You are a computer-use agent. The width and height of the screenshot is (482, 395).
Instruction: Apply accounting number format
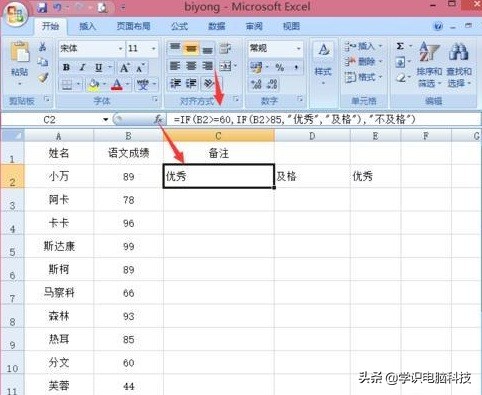point(256,68)
